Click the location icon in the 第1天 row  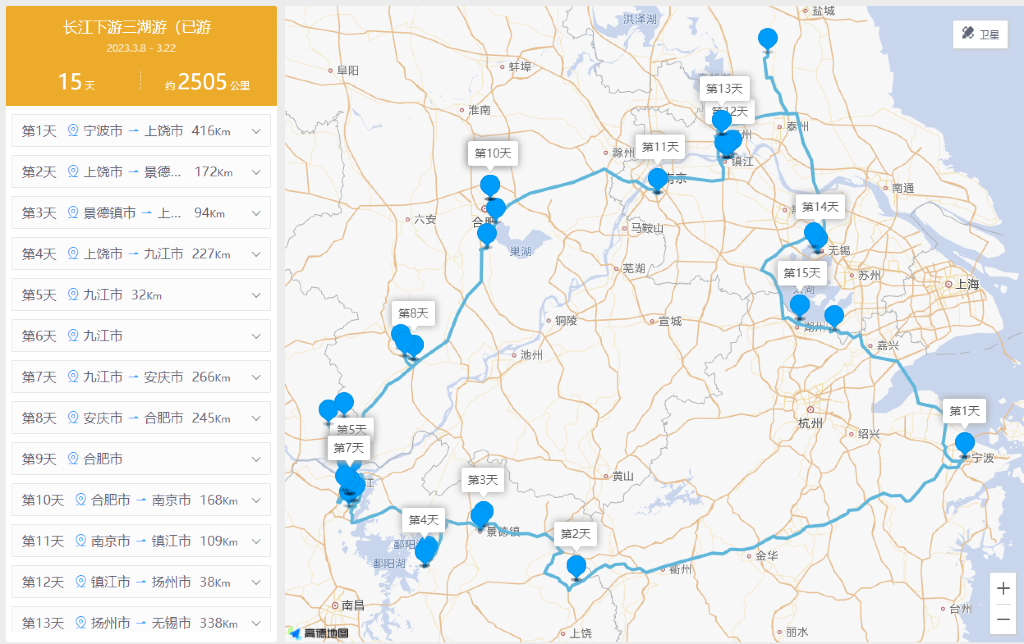[72, 131]
